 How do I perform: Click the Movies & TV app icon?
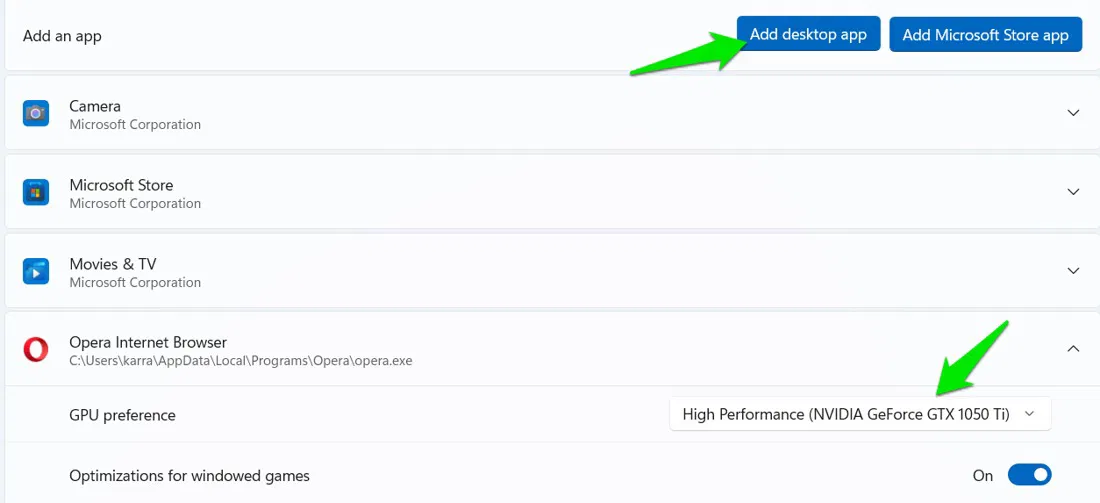click(36, 271)
